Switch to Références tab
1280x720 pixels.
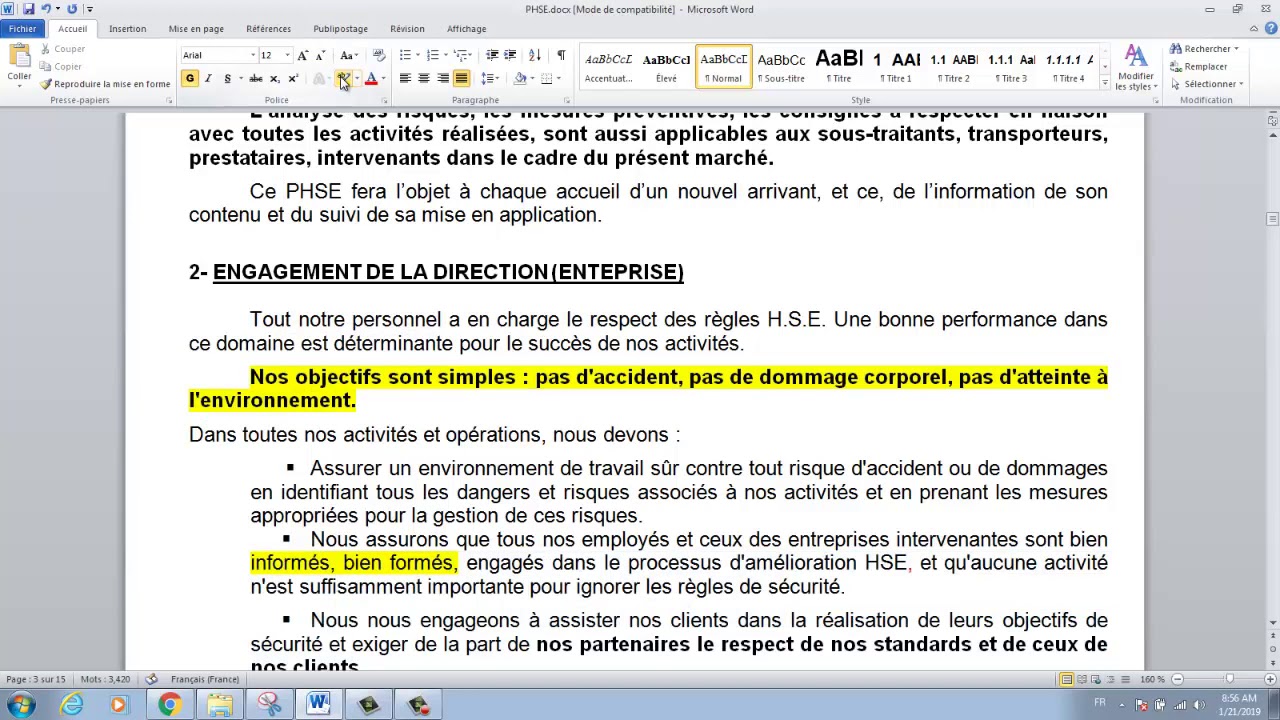(x=268, y=29)
